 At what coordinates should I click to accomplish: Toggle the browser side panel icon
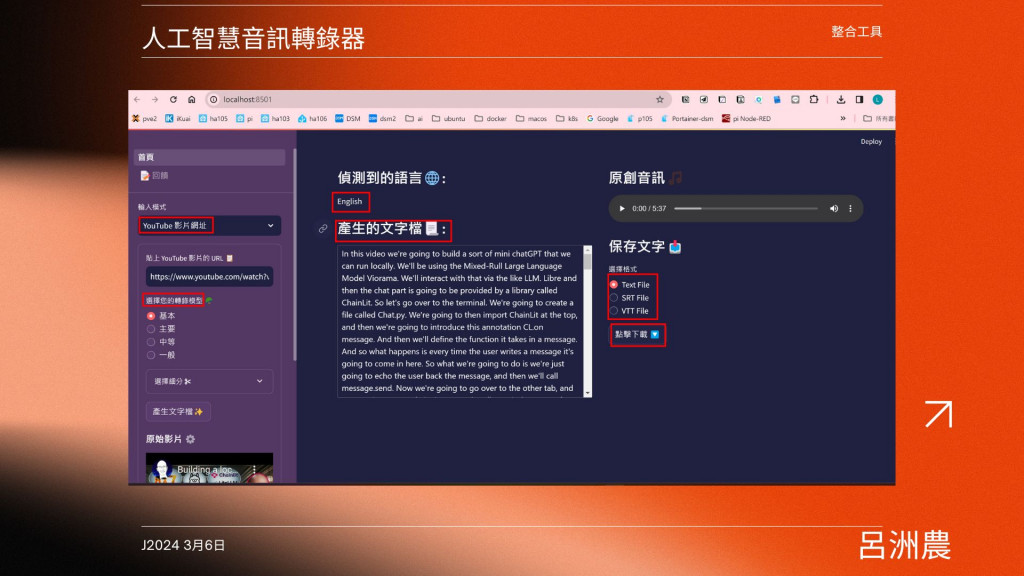pyautogui.click(x=859, y=99)
